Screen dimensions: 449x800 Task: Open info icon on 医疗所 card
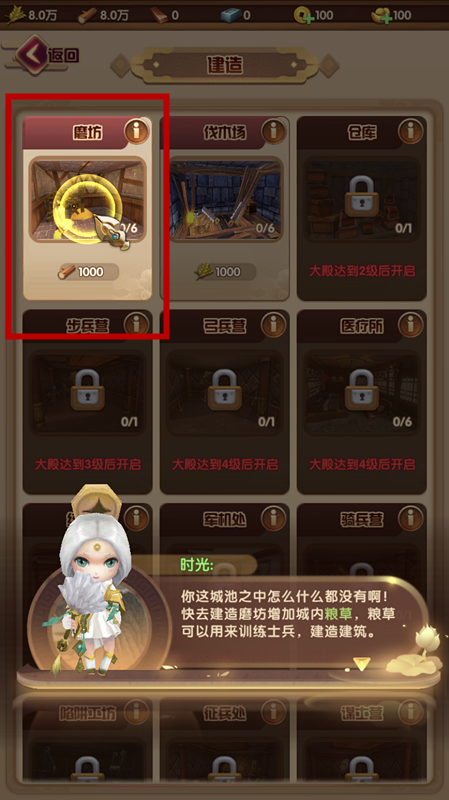[411, 324]
